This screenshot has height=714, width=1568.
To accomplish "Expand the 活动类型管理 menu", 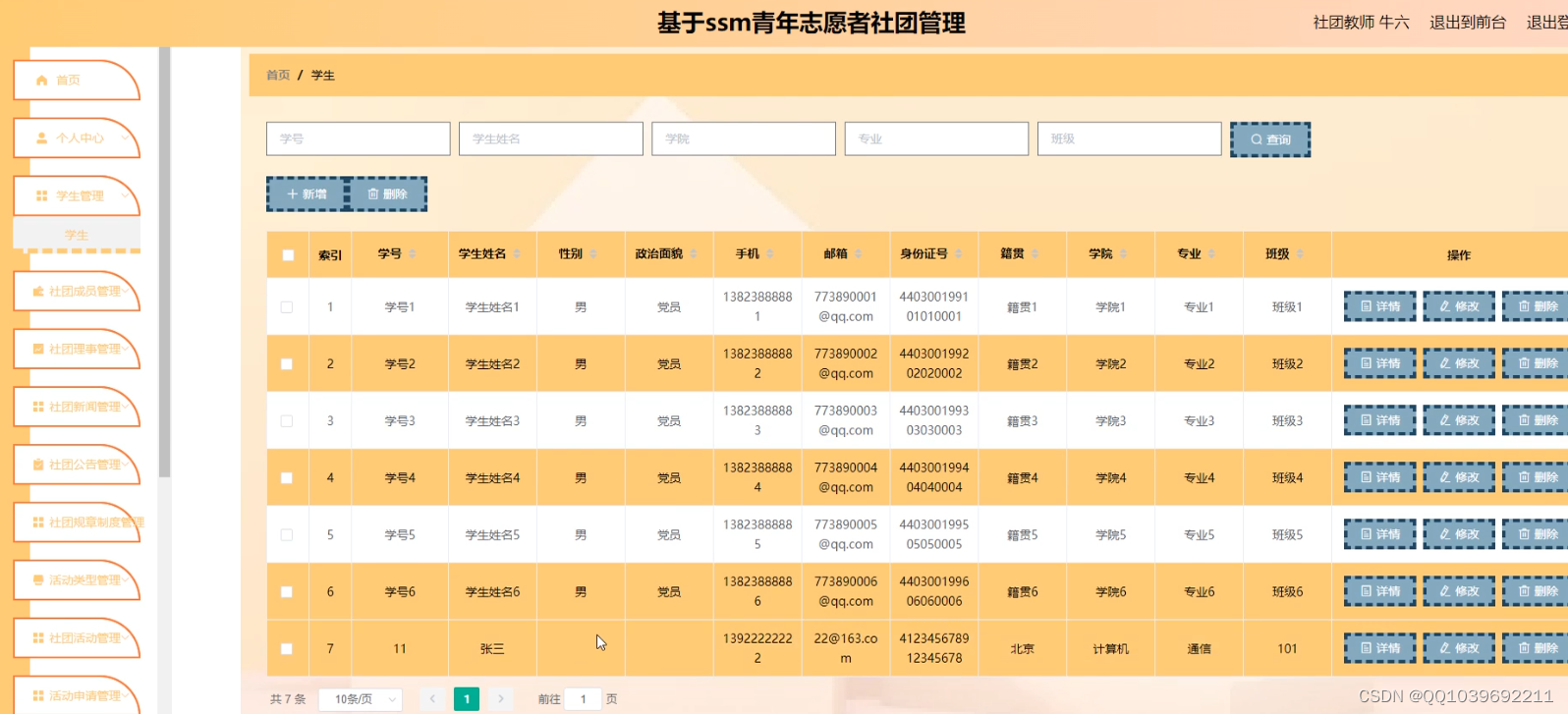I will [x=76, y=580].
